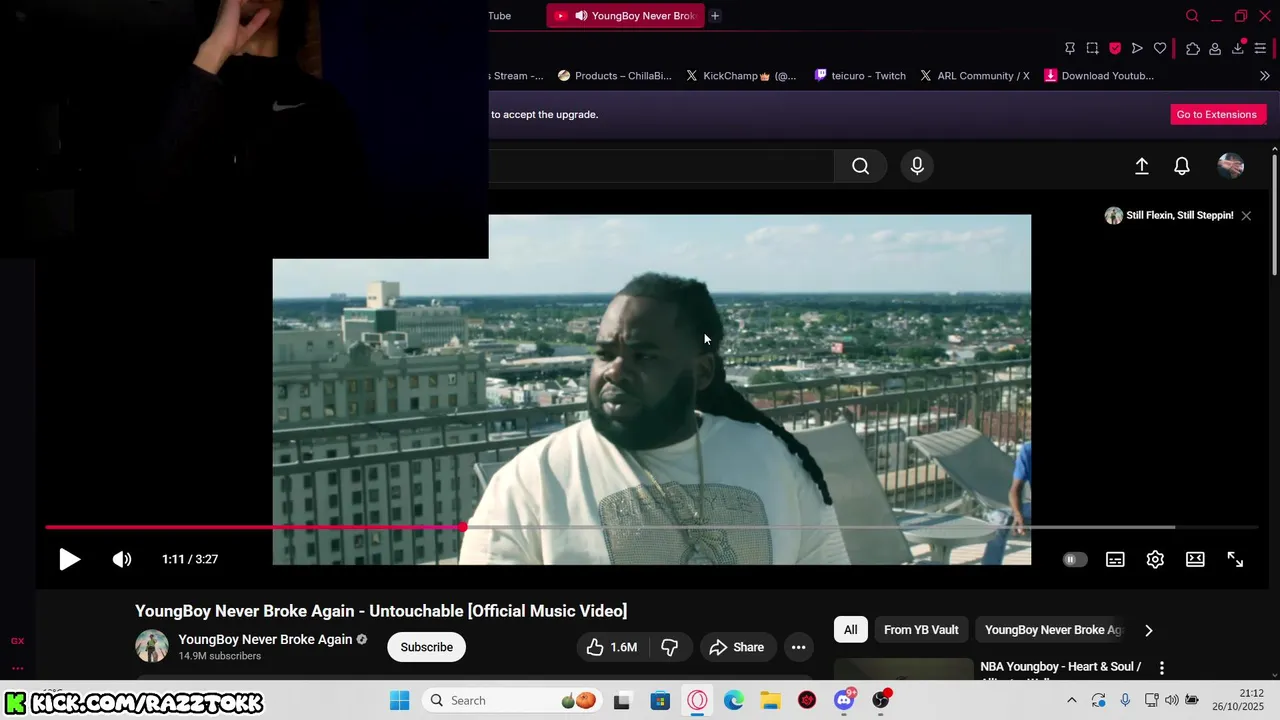Dislike the Untouchable video
1280x720 pixels.
click(670, 647)
